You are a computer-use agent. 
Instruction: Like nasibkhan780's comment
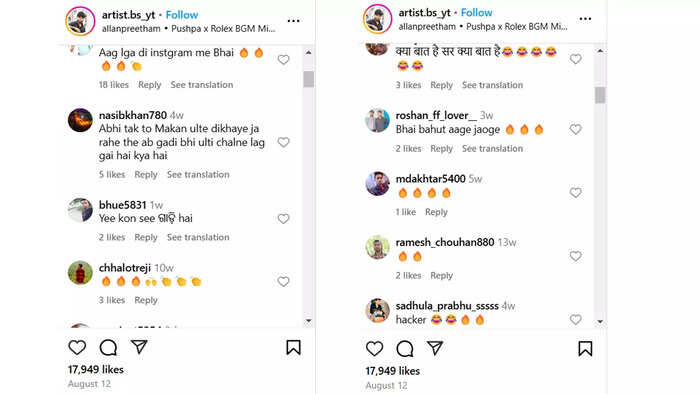click(283, 142)
